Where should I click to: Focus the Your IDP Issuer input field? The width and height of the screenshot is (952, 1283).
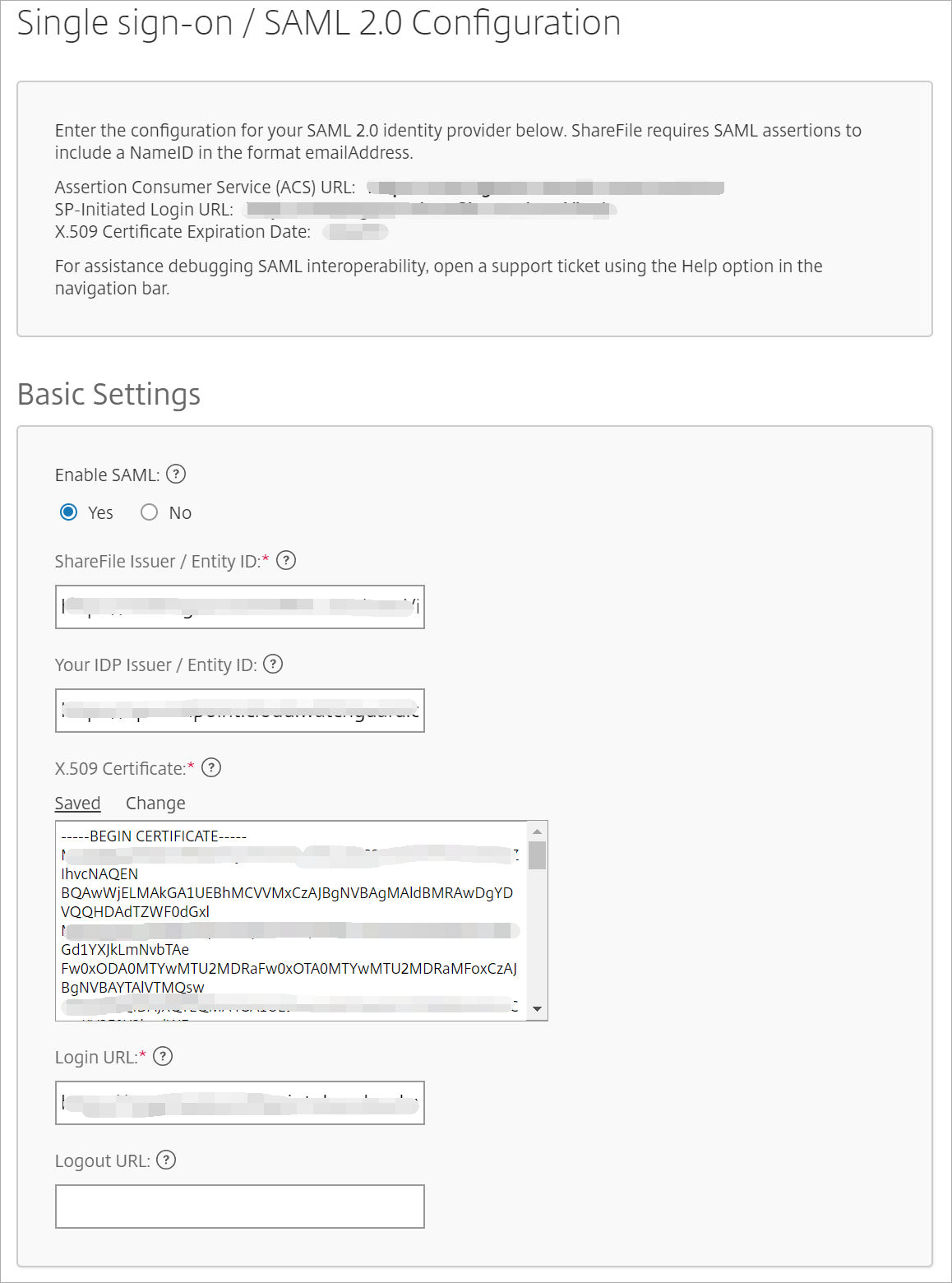(x=239, y=711)
